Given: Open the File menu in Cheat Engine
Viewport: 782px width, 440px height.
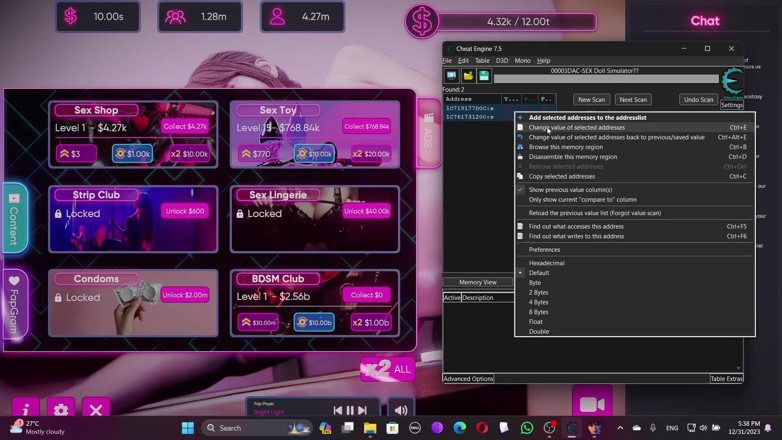Looking at the screenshot, I should coord(447,61).
